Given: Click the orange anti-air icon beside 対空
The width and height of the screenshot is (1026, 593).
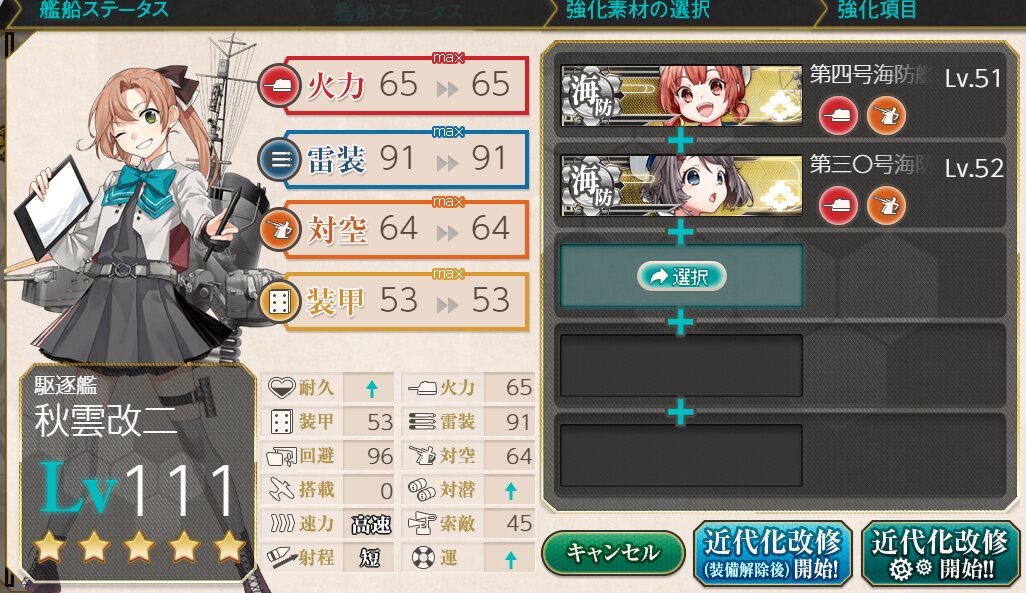Looking at the screenshot, I should [279, 230].
